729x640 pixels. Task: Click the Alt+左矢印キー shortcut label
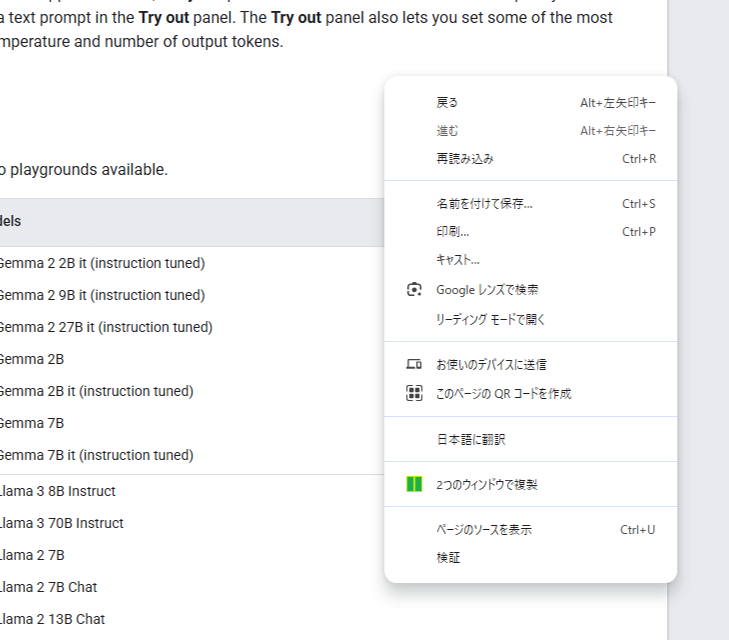[x=618, y=103]
